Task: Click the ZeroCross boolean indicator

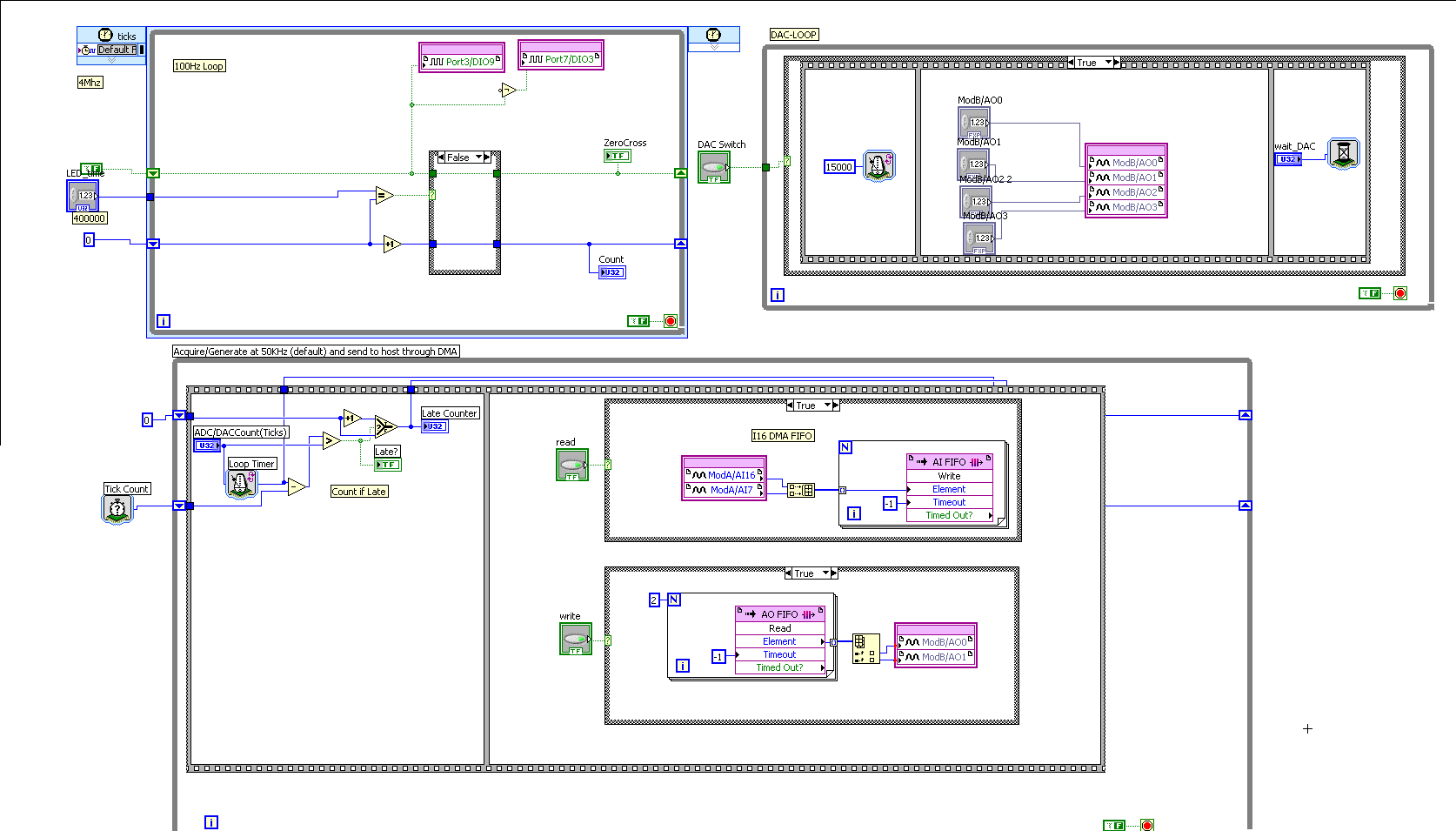Action: pyautogui.click(x=618, y=156)
